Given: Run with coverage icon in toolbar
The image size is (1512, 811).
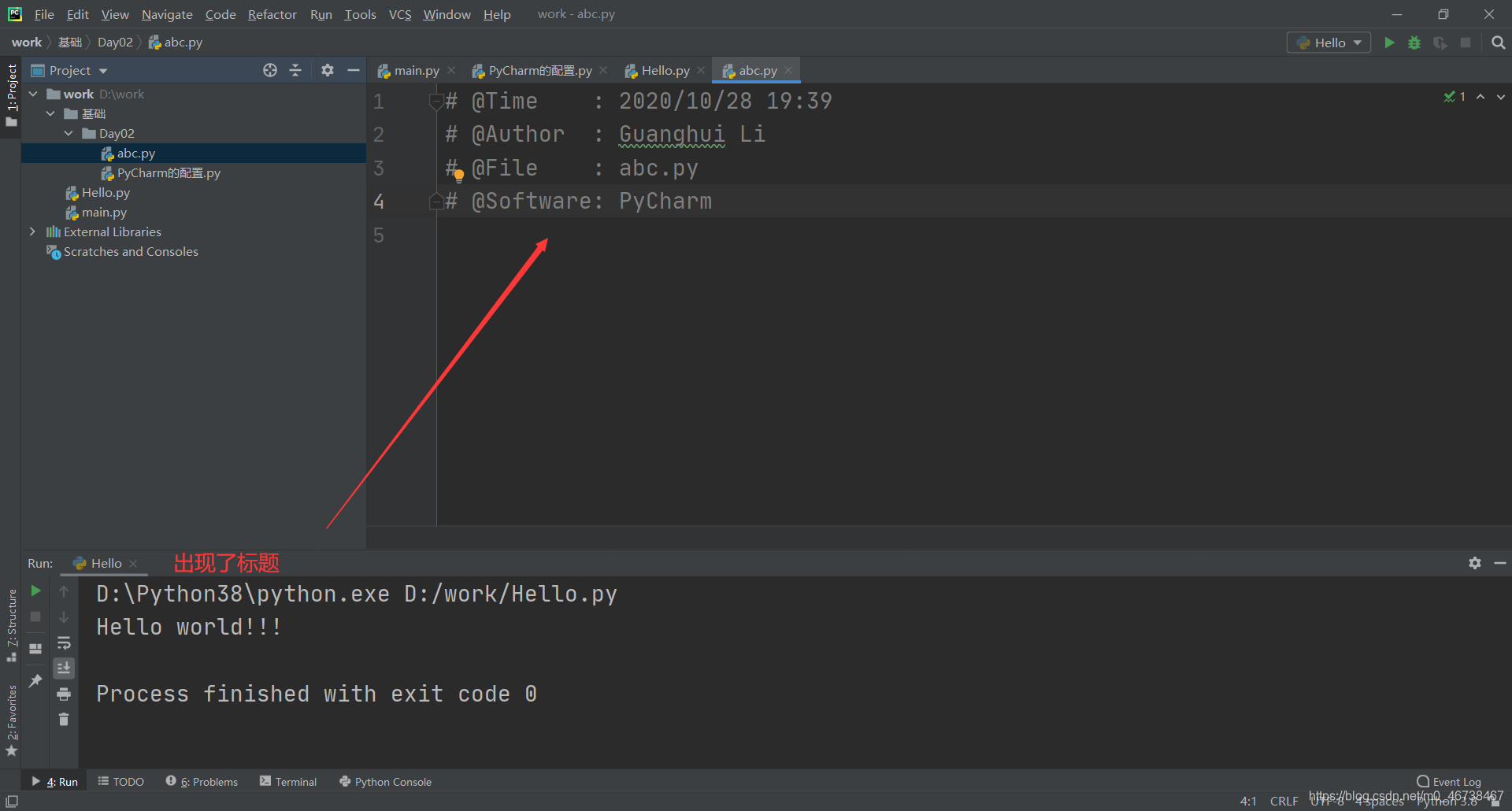Looking at the screenshot, I should [x=1440, y=43].
